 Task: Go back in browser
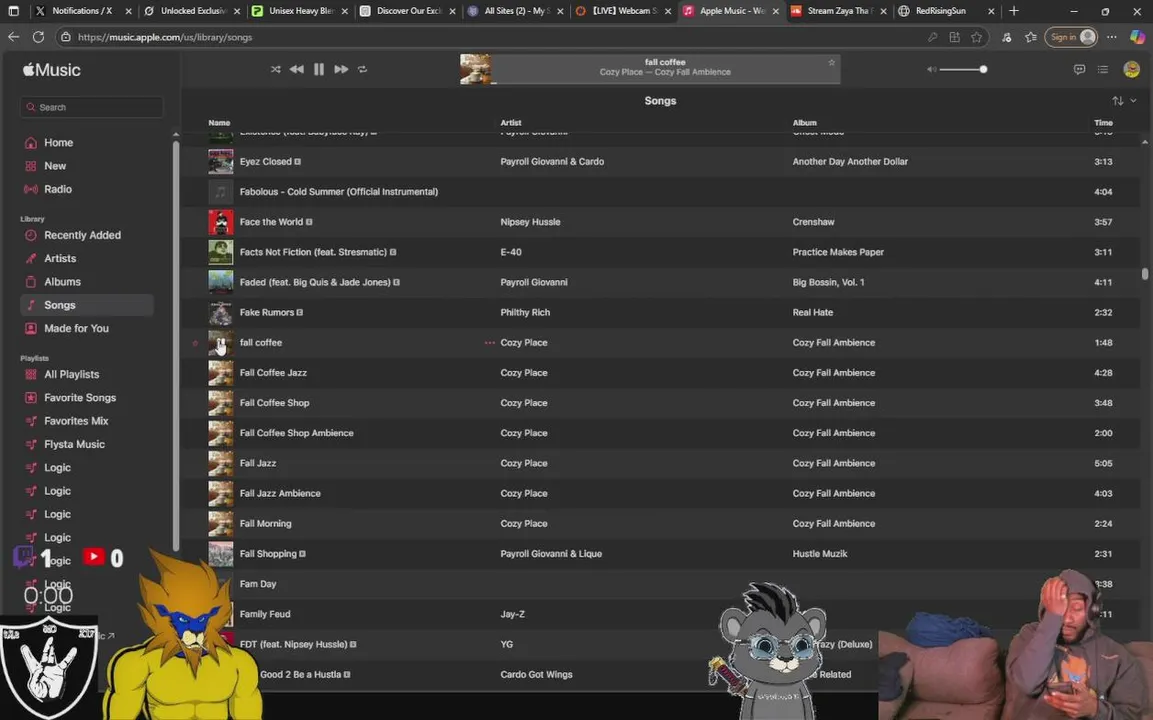click(x=13, y=37)
